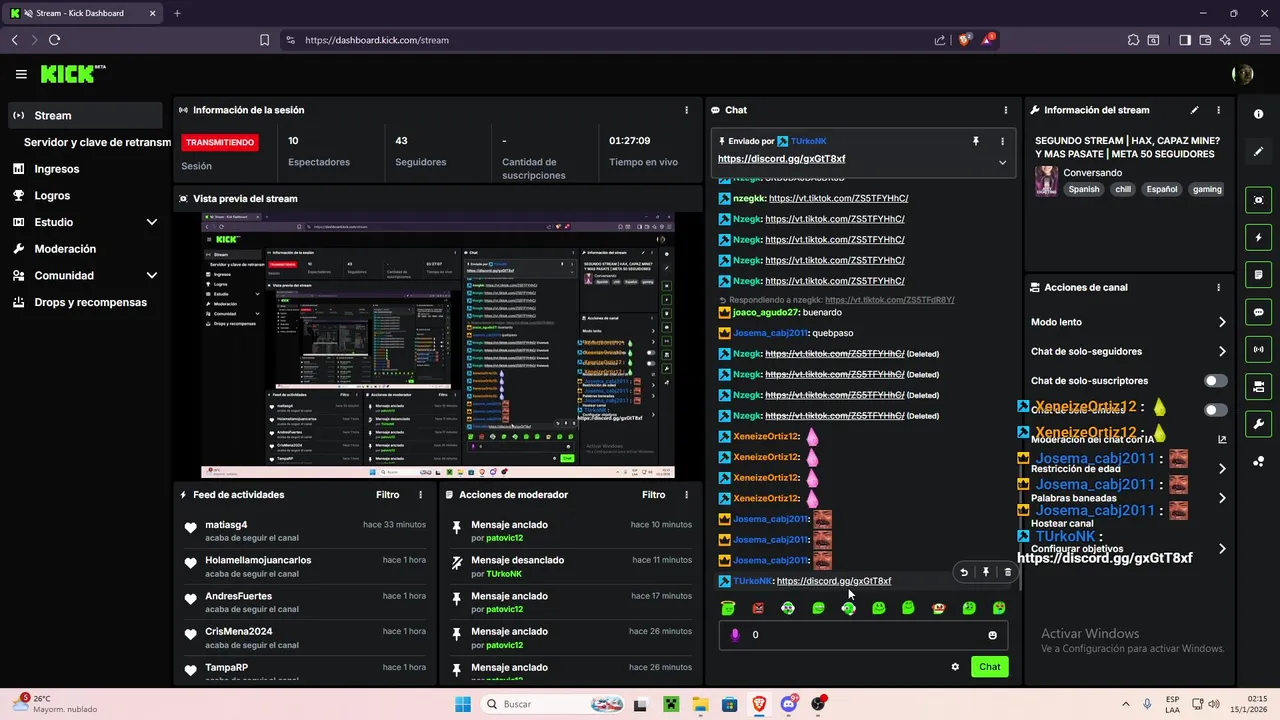Open Filtro in Acciones de moderador

653,495
